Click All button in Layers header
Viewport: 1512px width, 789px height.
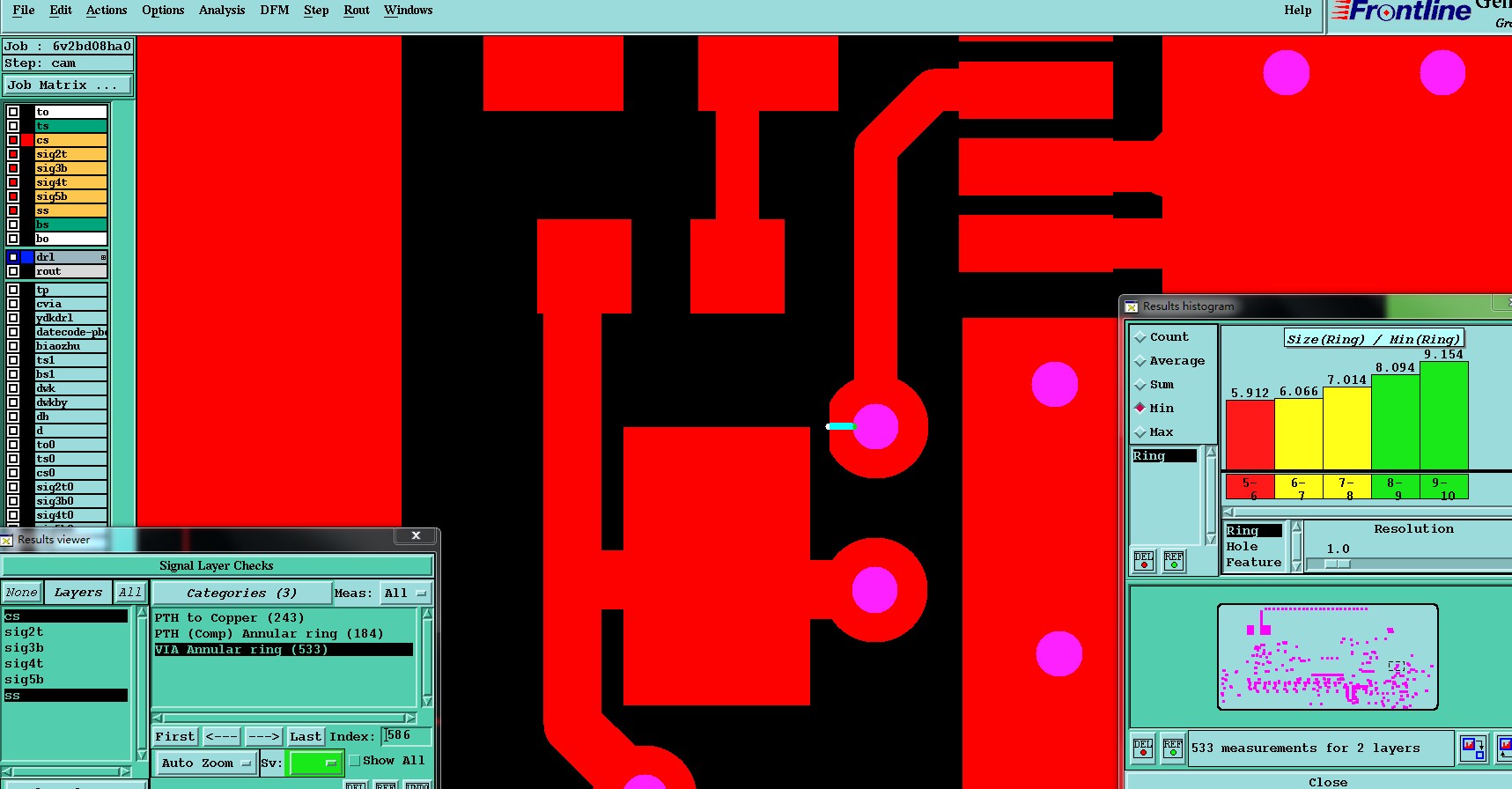click(130, 593)
